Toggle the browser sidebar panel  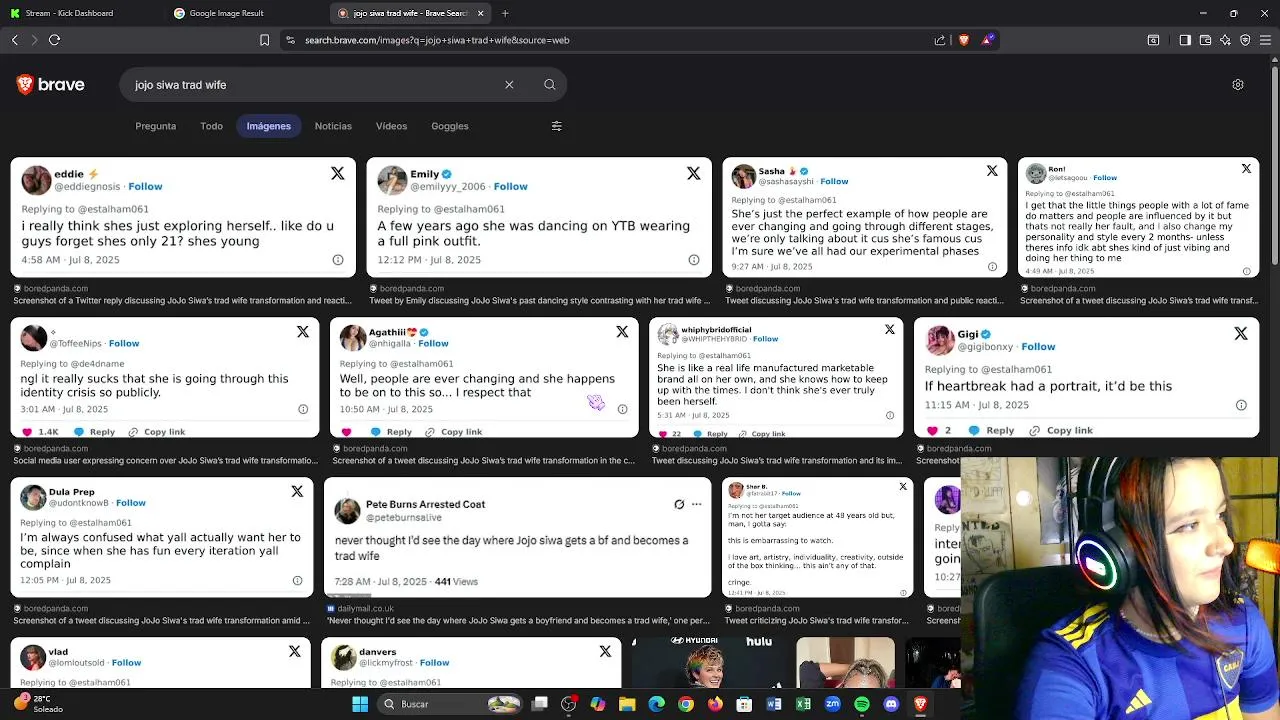tap(1185, 40)
